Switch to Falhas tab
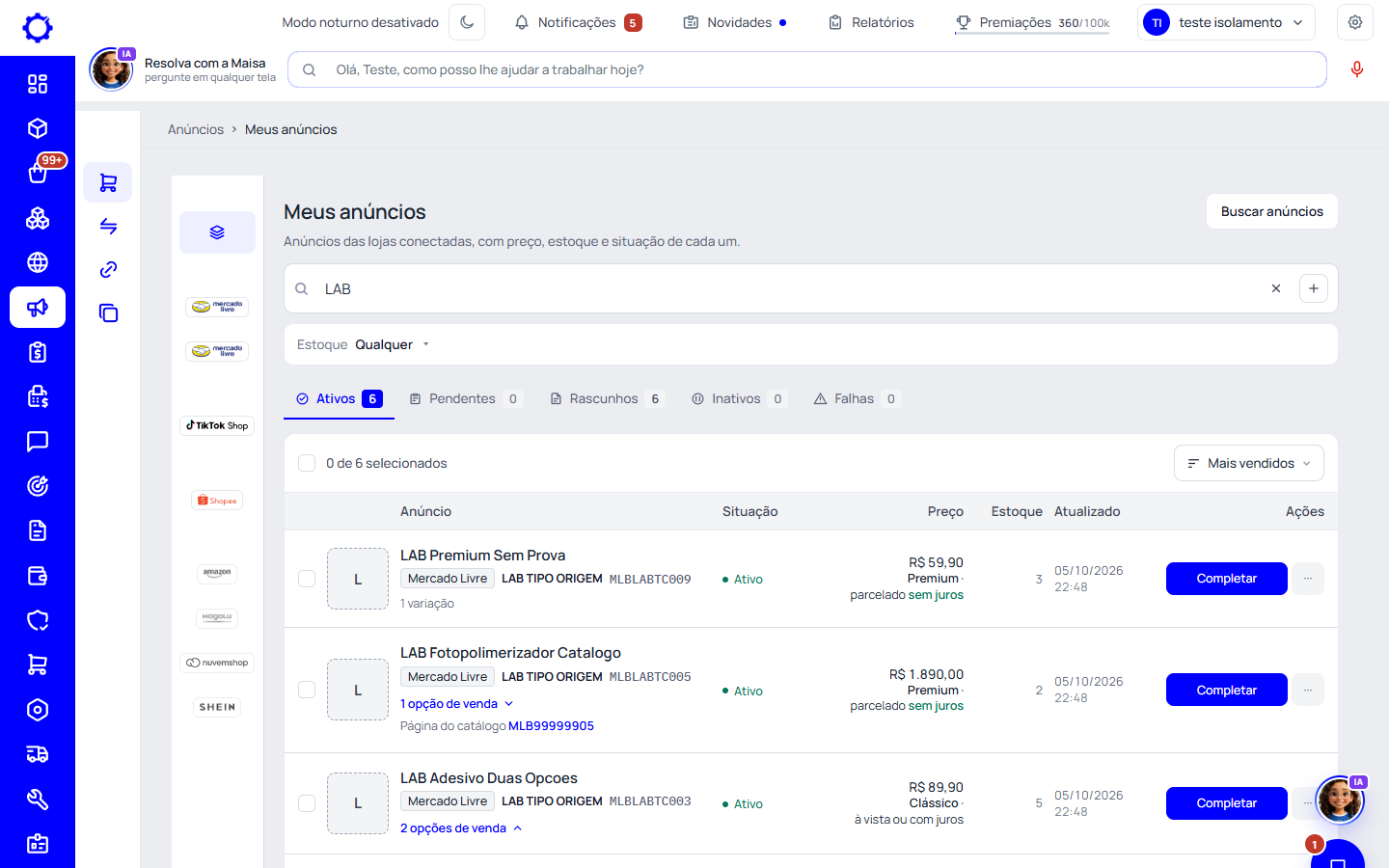The height and width of the screenshot is (868, 1389). pos(857,398)
